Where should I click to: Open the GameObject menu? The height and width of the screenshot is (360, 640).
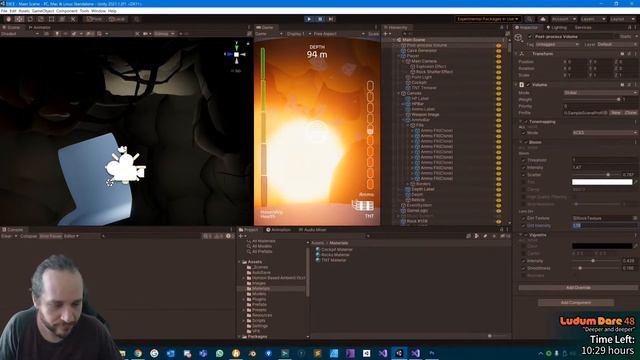pyautogui.click(x=43, y=11)
